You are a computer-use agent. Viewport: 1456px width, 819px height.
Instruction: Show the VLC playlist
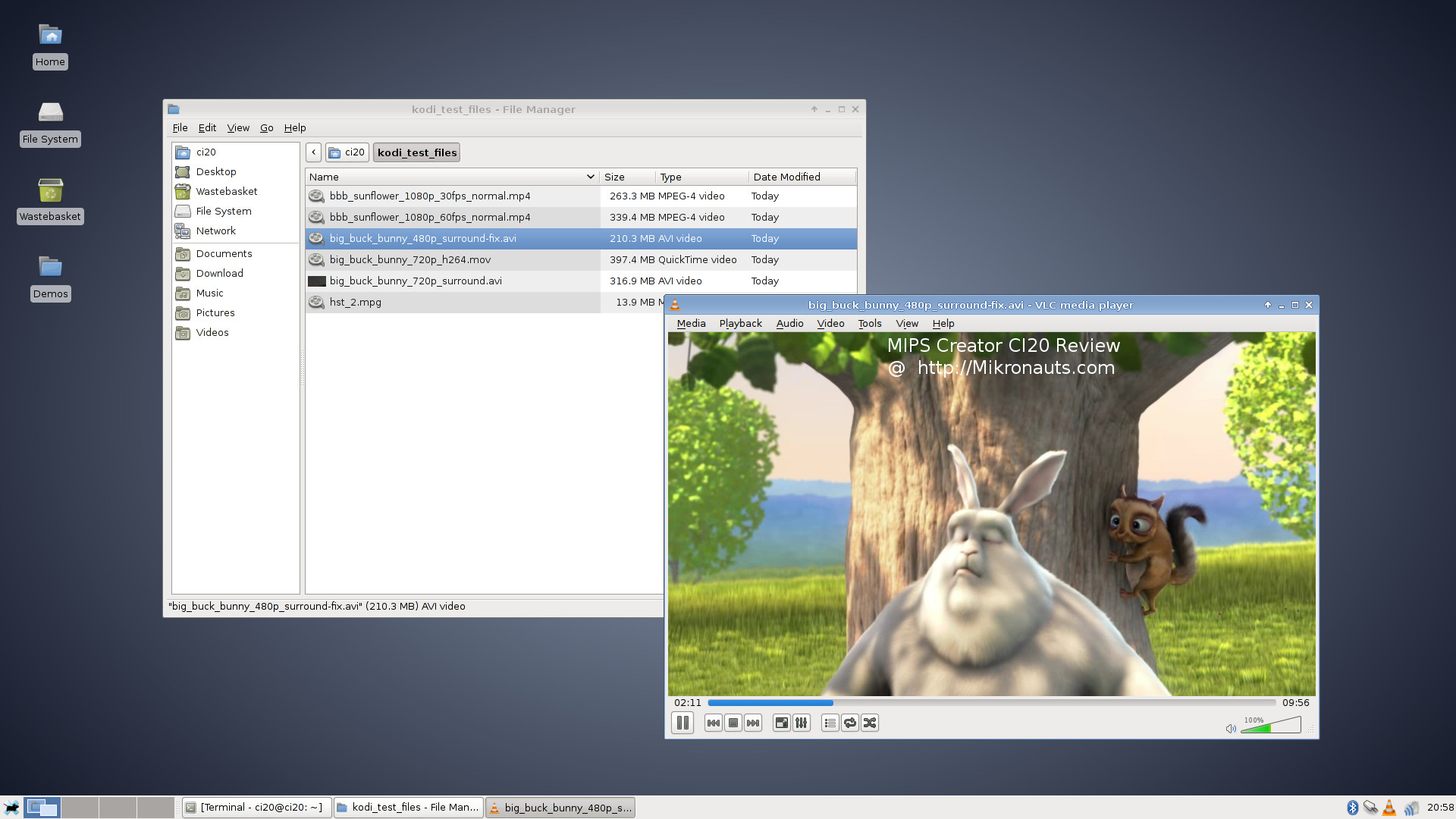(x=830, y=723)
